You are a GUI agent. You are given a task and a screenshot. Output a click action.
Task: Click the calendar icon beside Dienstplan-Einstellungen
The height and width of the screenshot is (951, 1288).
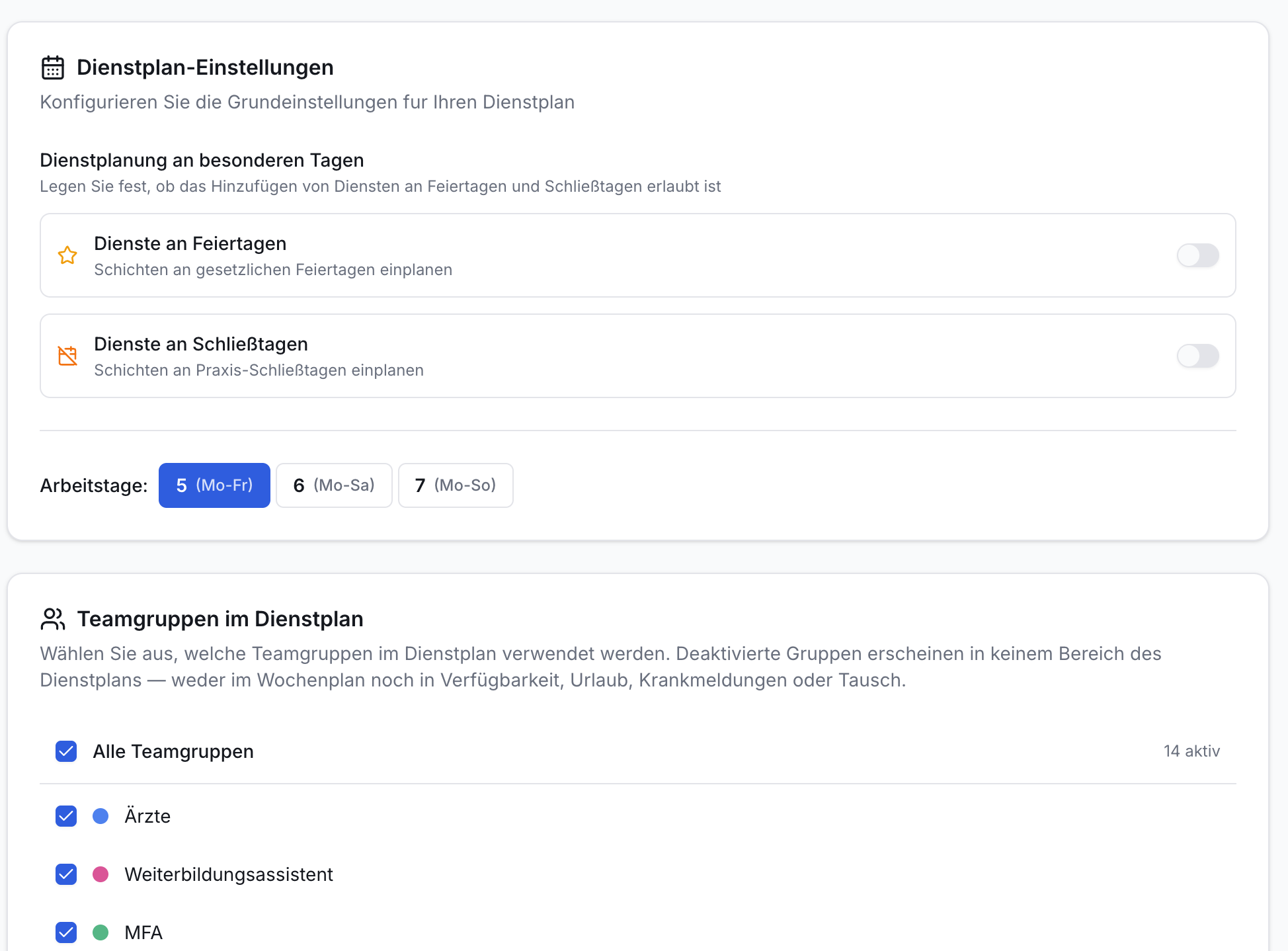coord(53,67)
